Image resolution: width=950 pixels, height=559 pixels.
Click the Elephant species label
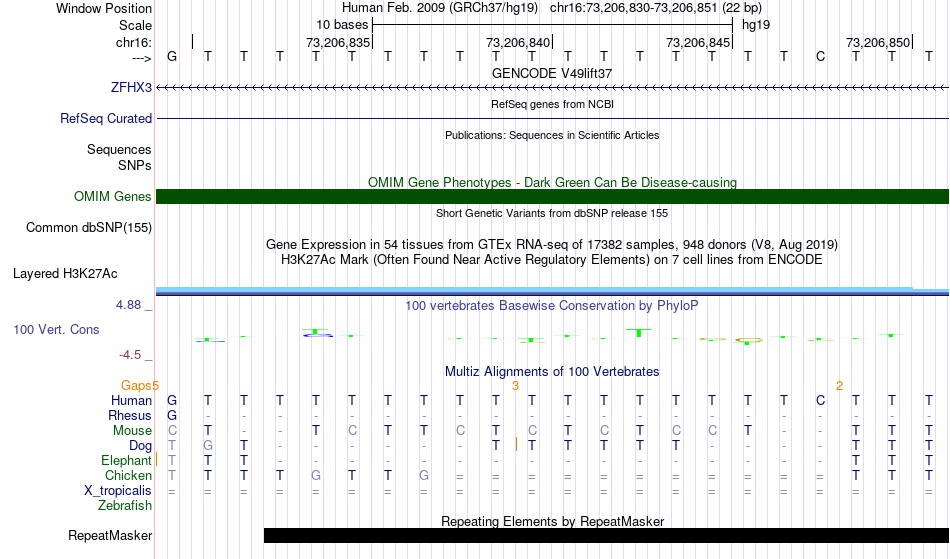pyautogui.click(x=126, y=460)
